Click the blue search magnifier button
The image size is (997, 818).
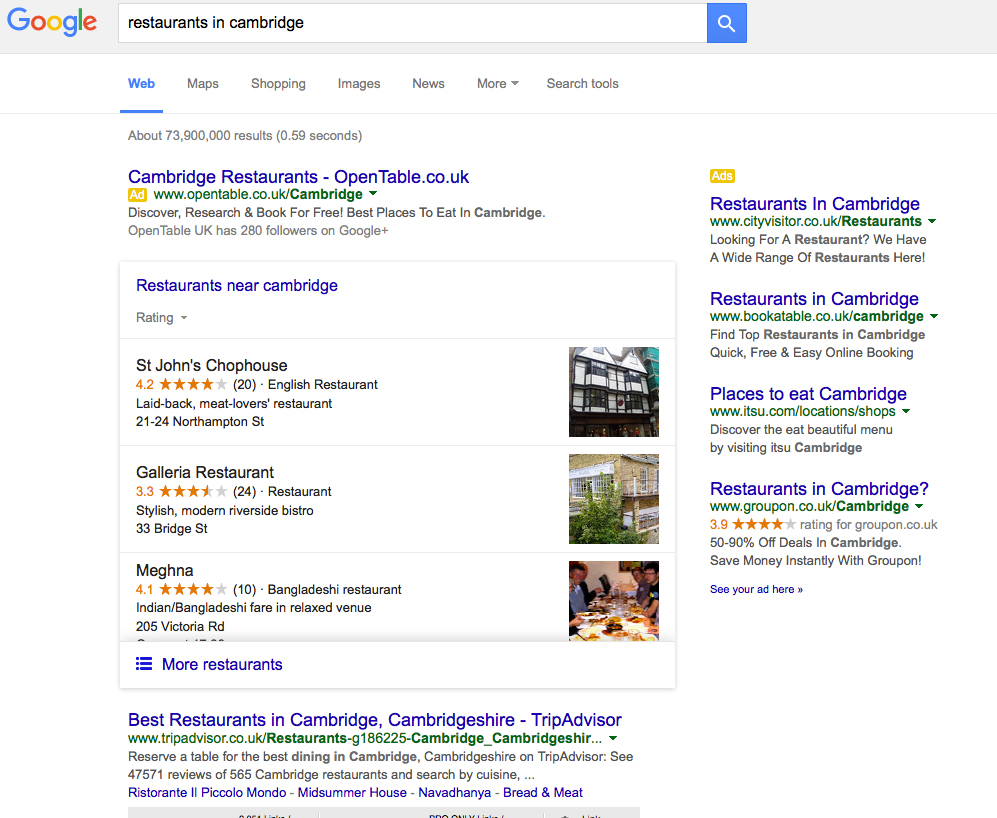click(x=727, y=24)
